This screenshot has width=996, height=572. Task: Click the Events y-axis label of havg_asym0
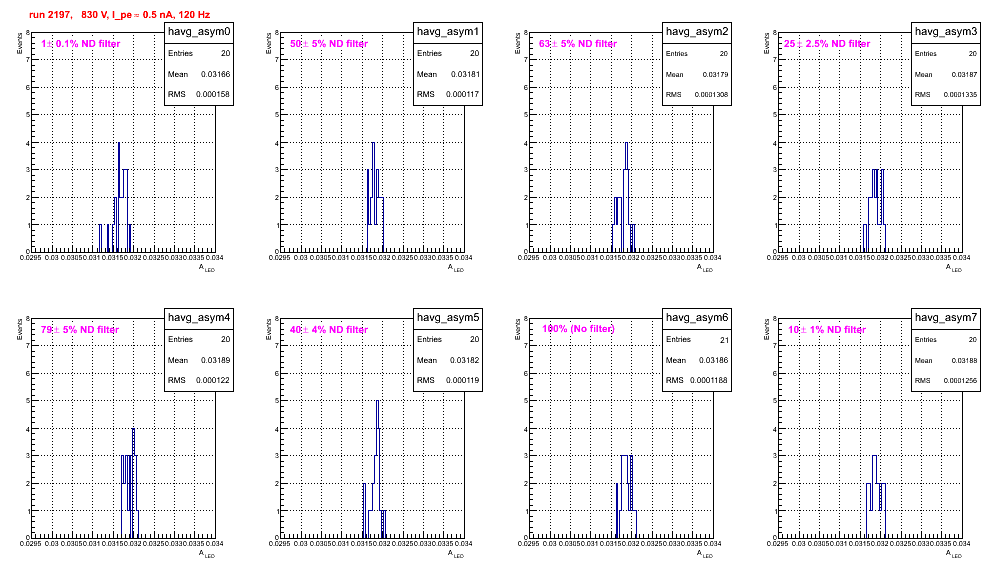pos(20,43)
